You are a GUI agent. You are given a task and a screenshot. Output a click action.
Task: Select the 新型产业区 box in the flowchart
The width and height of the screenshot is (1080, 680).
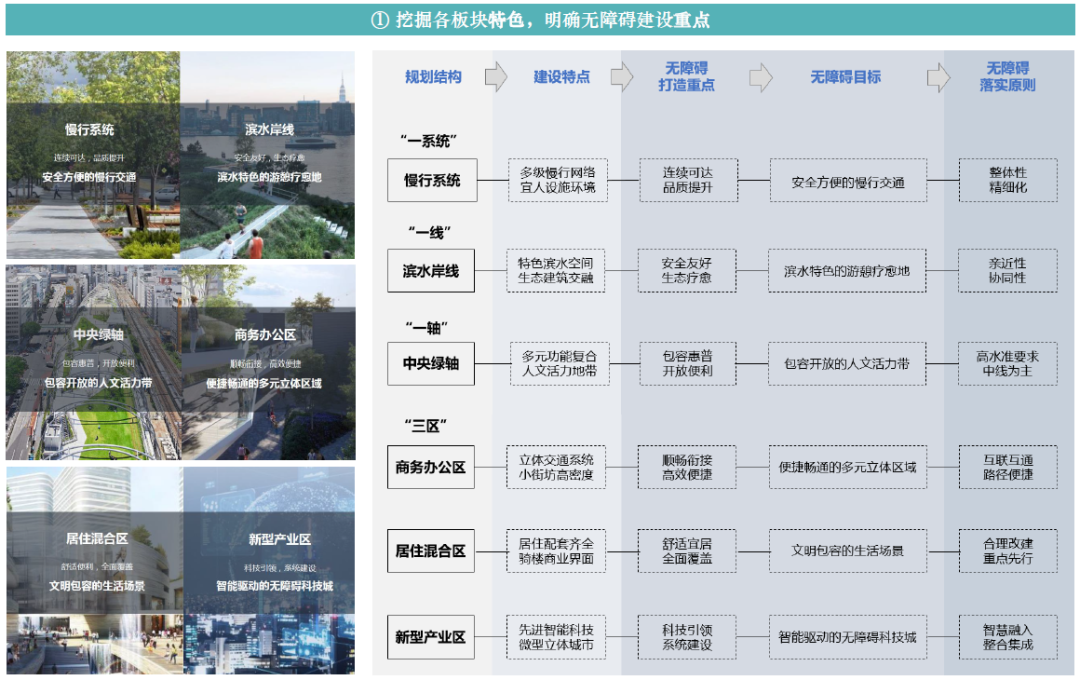click(431, 637)
